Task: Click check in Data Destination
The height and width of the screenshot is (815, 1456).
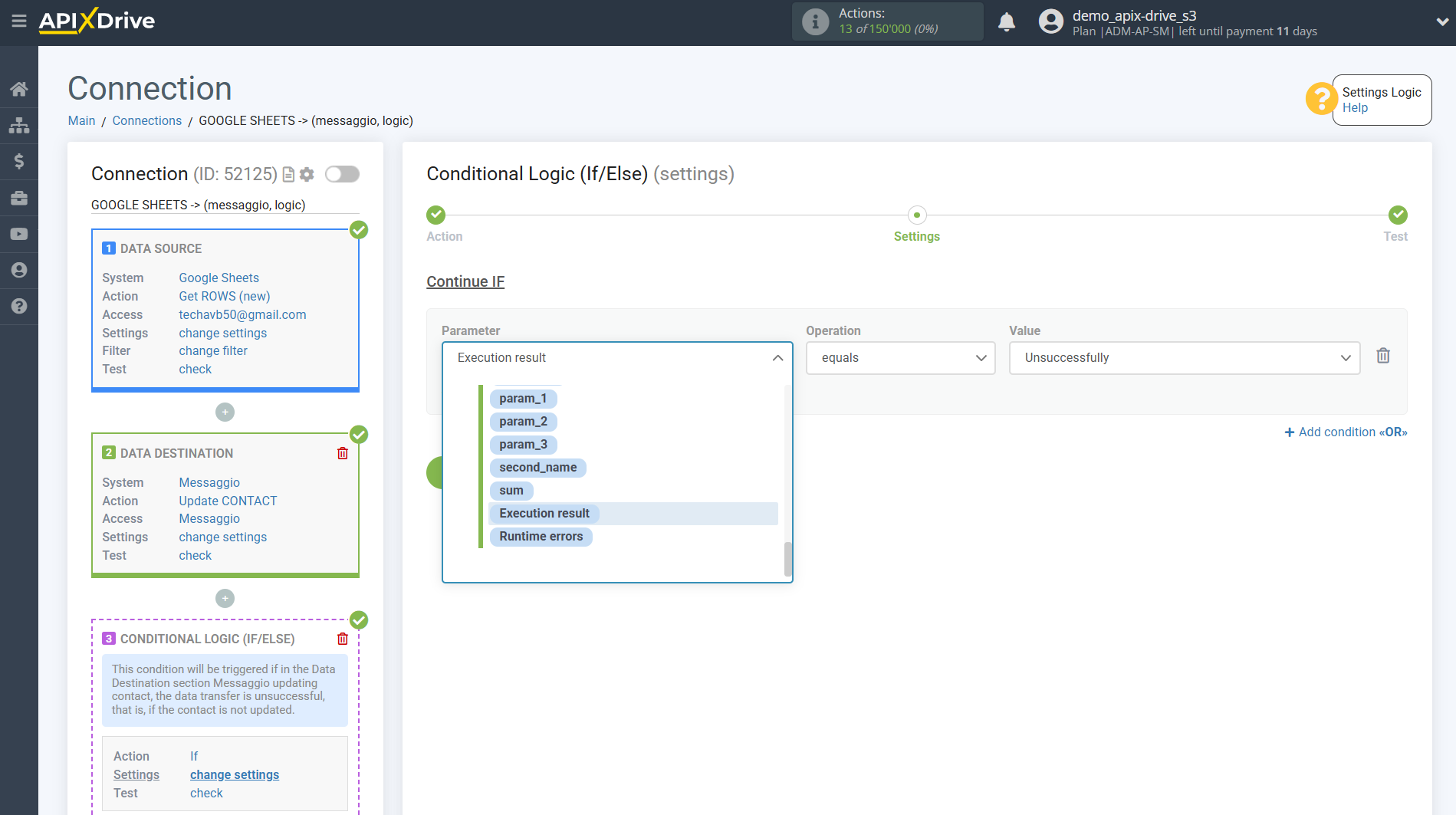Action: click(195, 556)
